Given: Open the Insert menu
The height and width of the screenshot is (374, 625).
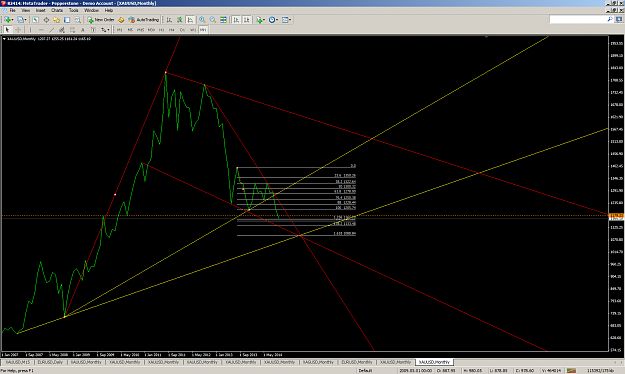Looking at the screenshot, I should click(x=41, y=10).
